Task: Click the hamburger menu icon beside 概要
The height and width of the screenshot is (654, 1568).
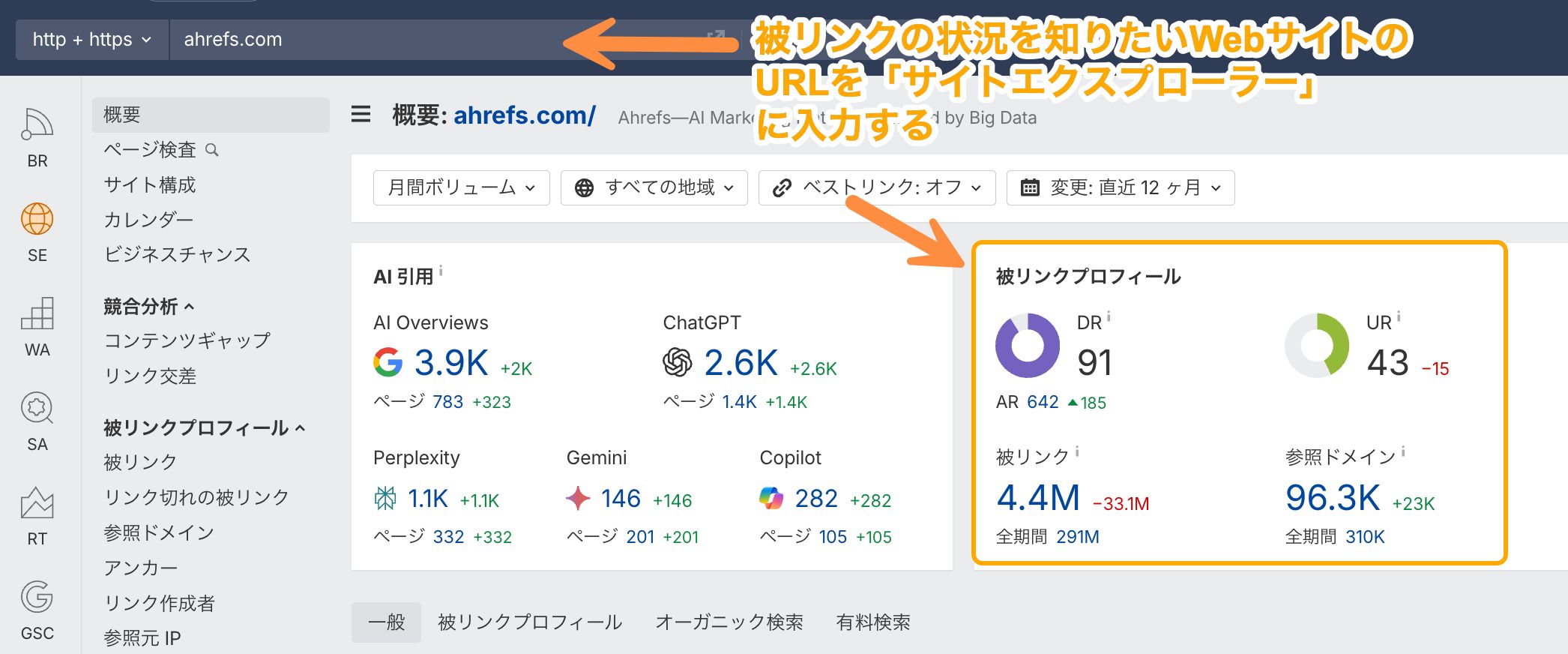Action: 361,115
